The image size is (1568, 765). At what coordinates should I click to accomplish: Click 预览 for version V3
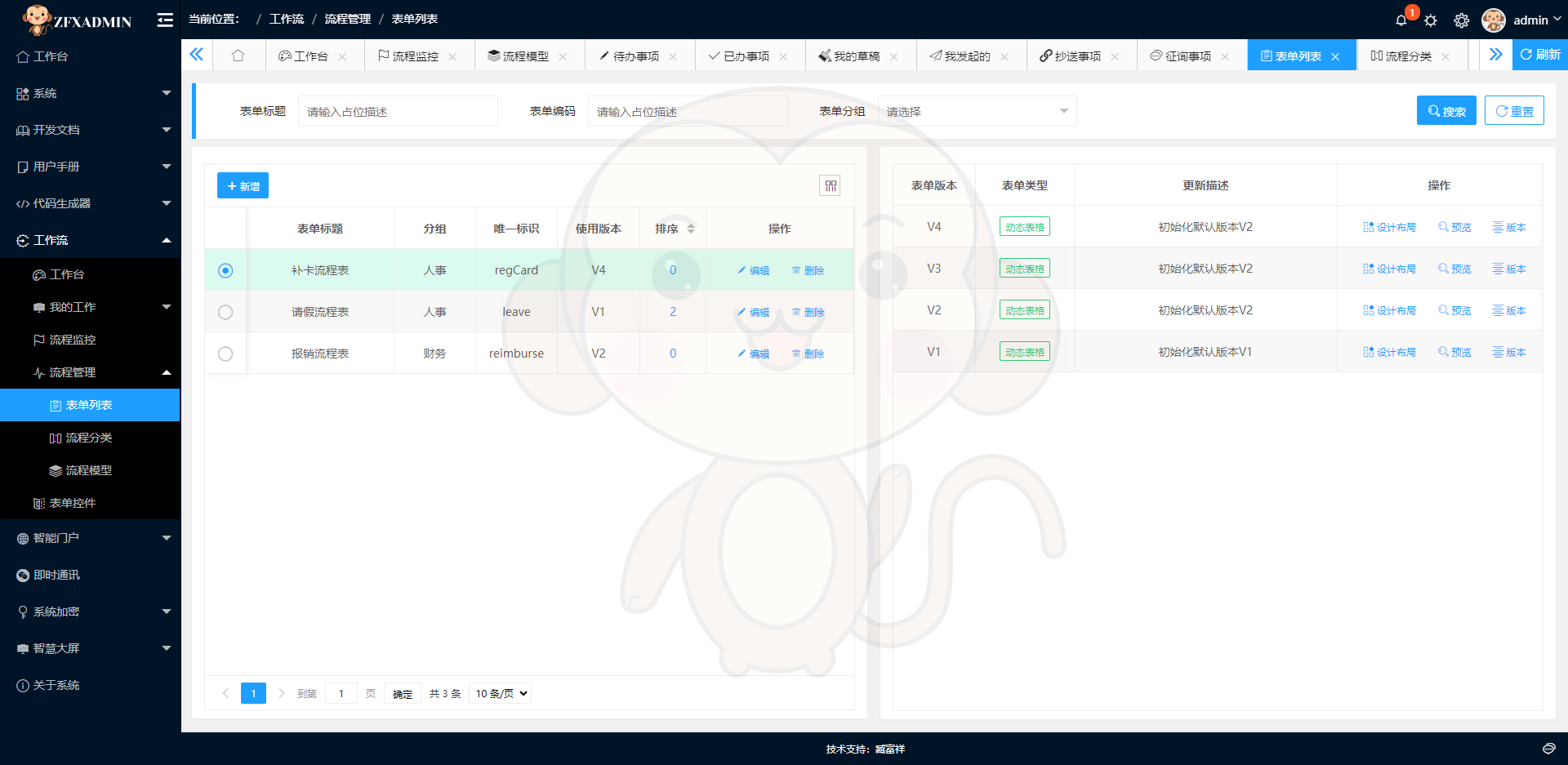(x=1454, y=269)
